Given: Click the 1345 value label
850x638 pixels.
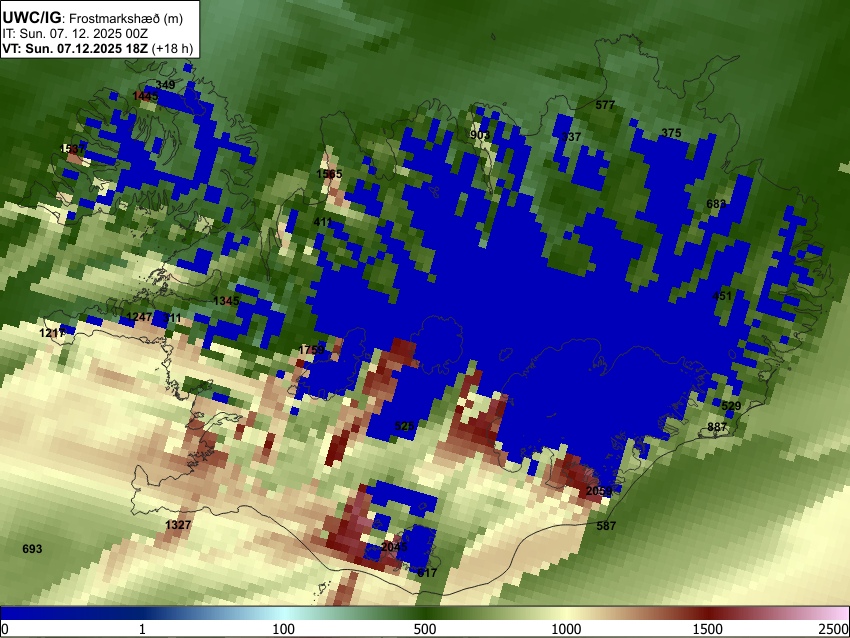Looking at the screenshot, I should pos(226,301).
